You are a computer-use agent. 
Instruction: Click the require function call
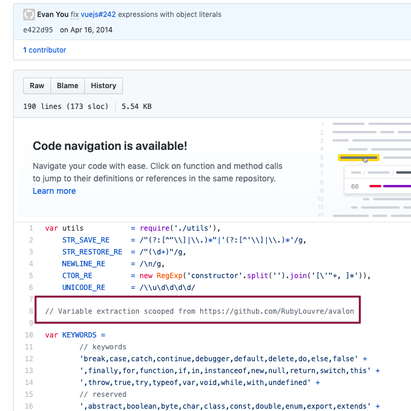155,228
